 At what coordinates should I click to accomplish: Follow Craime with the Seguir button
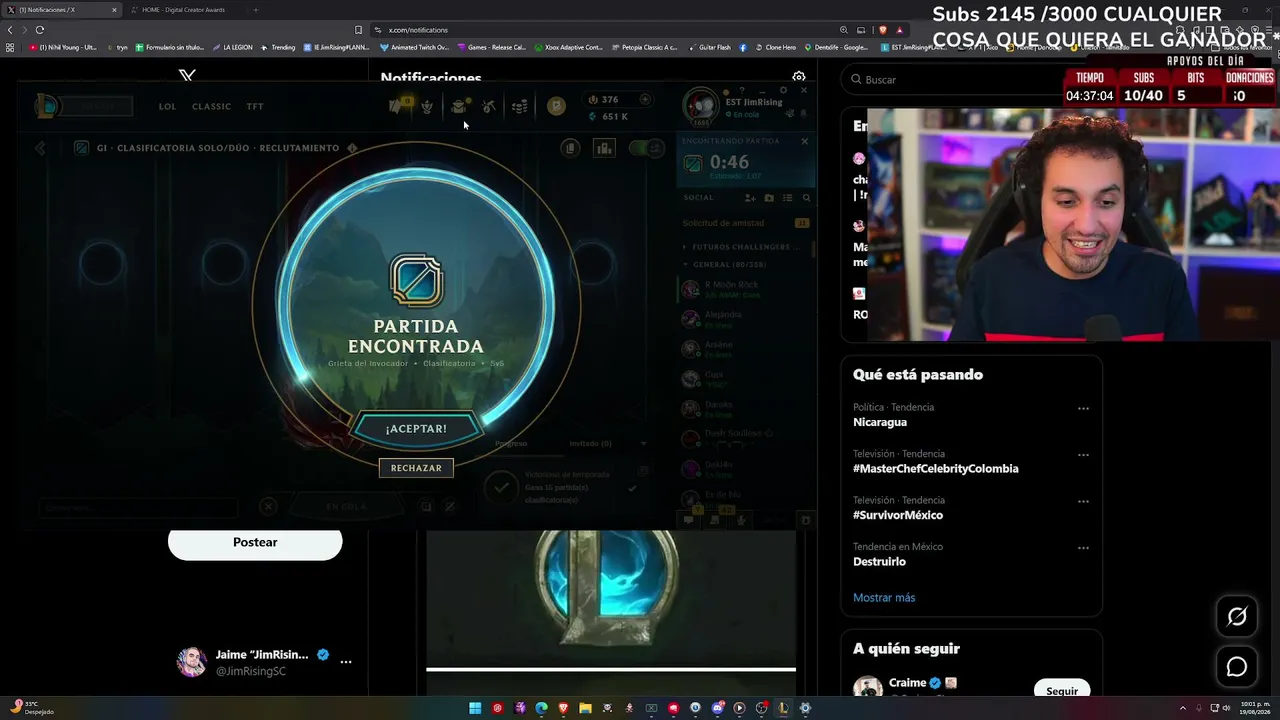(x=1062, y=691)
